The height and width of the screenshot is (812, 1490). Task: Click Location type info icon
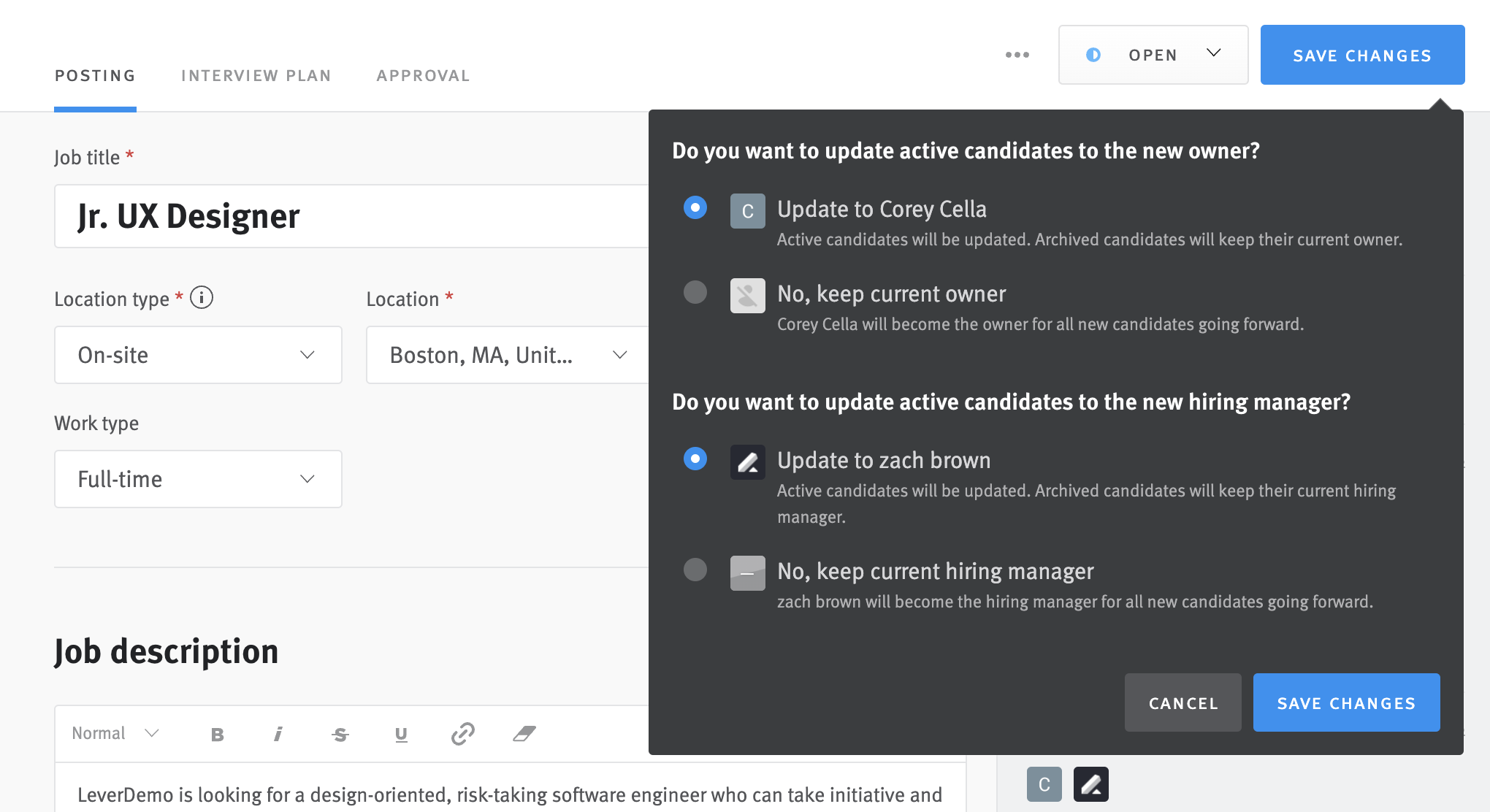[x=202, y=298]
